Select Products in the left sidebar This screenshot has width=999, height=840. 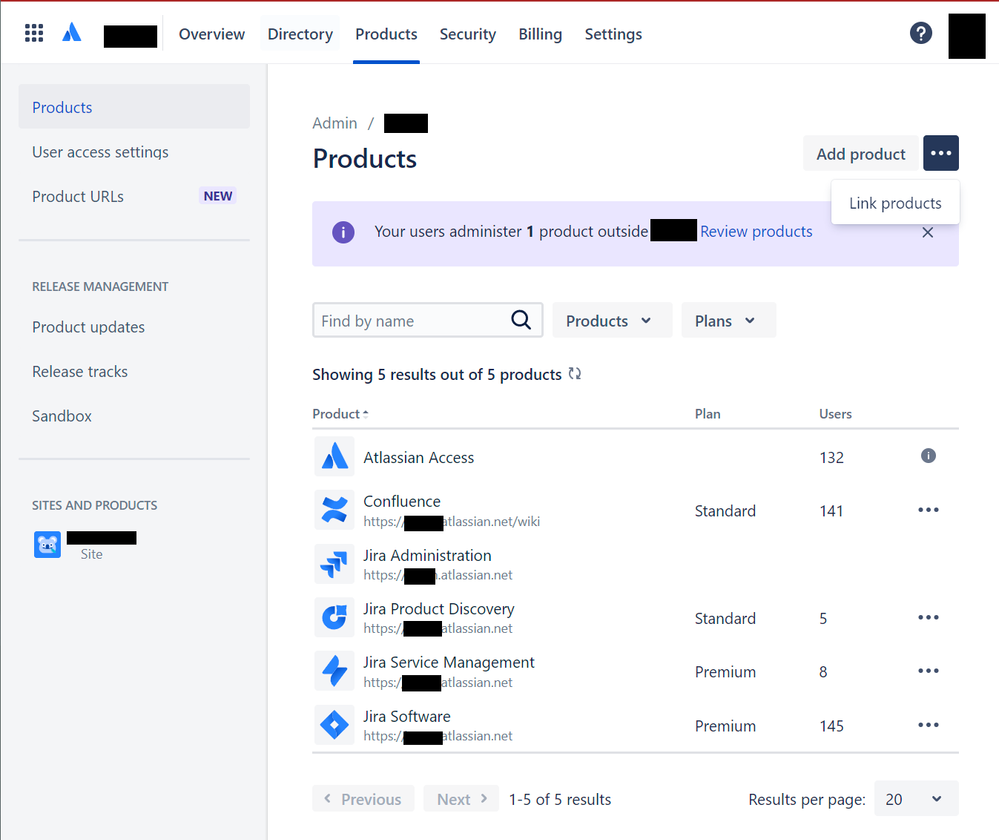pos(134,107)
